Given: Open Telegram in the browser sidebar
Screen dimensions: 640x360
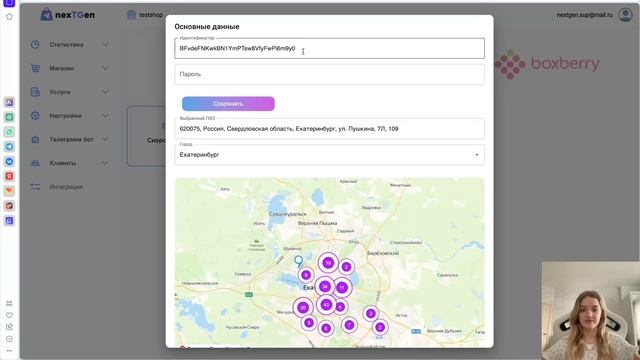Looking at the screenshot, I should pyautogui.click(x=9, y=147).
